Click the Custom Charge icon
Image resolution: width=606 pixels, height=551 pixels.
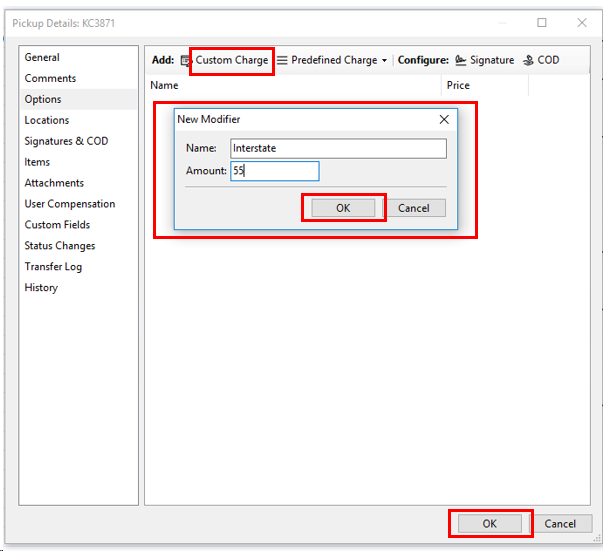[x=186, y=61]
